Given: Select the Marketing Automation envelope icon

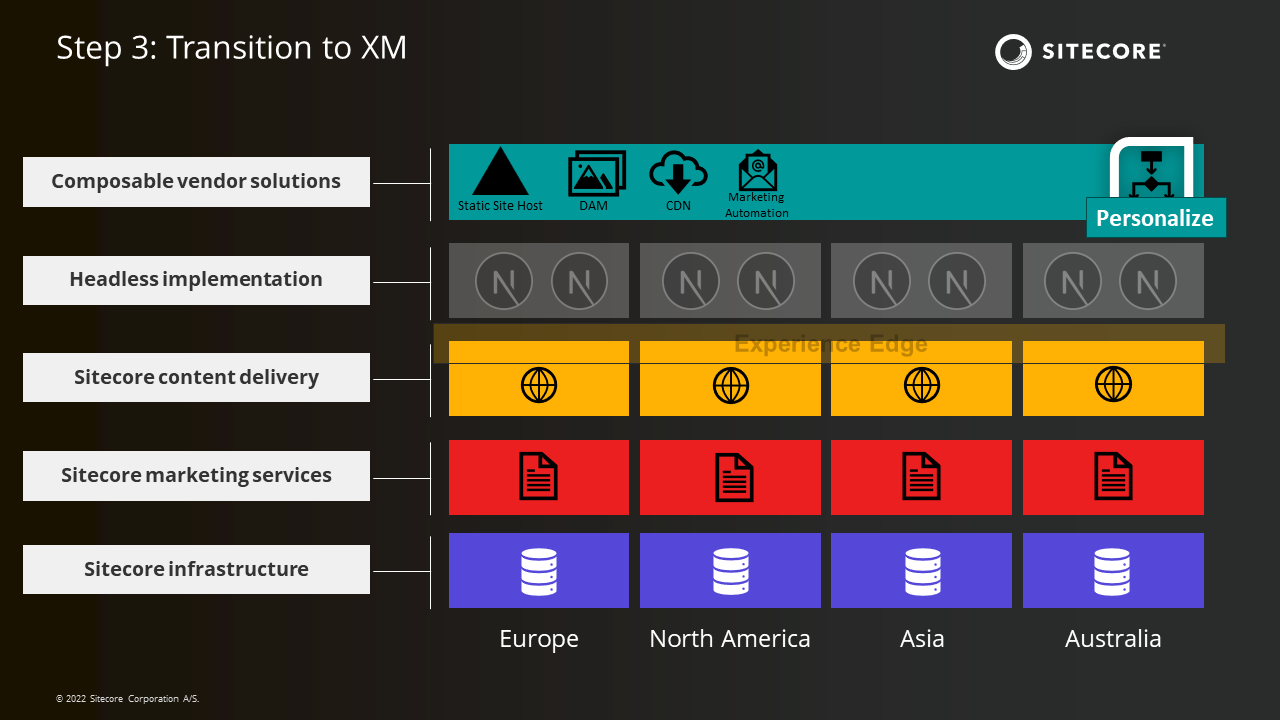Looking at the screenshot, I should point(758,170).
